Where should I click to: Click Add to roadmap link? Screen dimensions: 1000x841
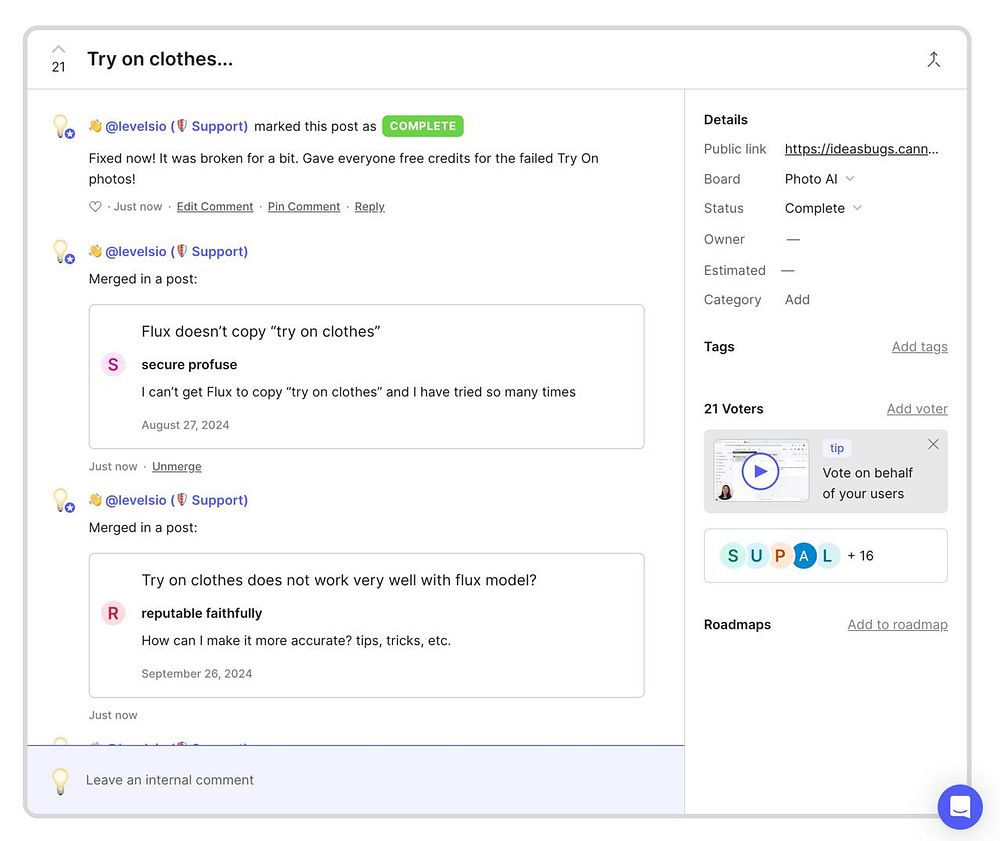tap(897, 625)
